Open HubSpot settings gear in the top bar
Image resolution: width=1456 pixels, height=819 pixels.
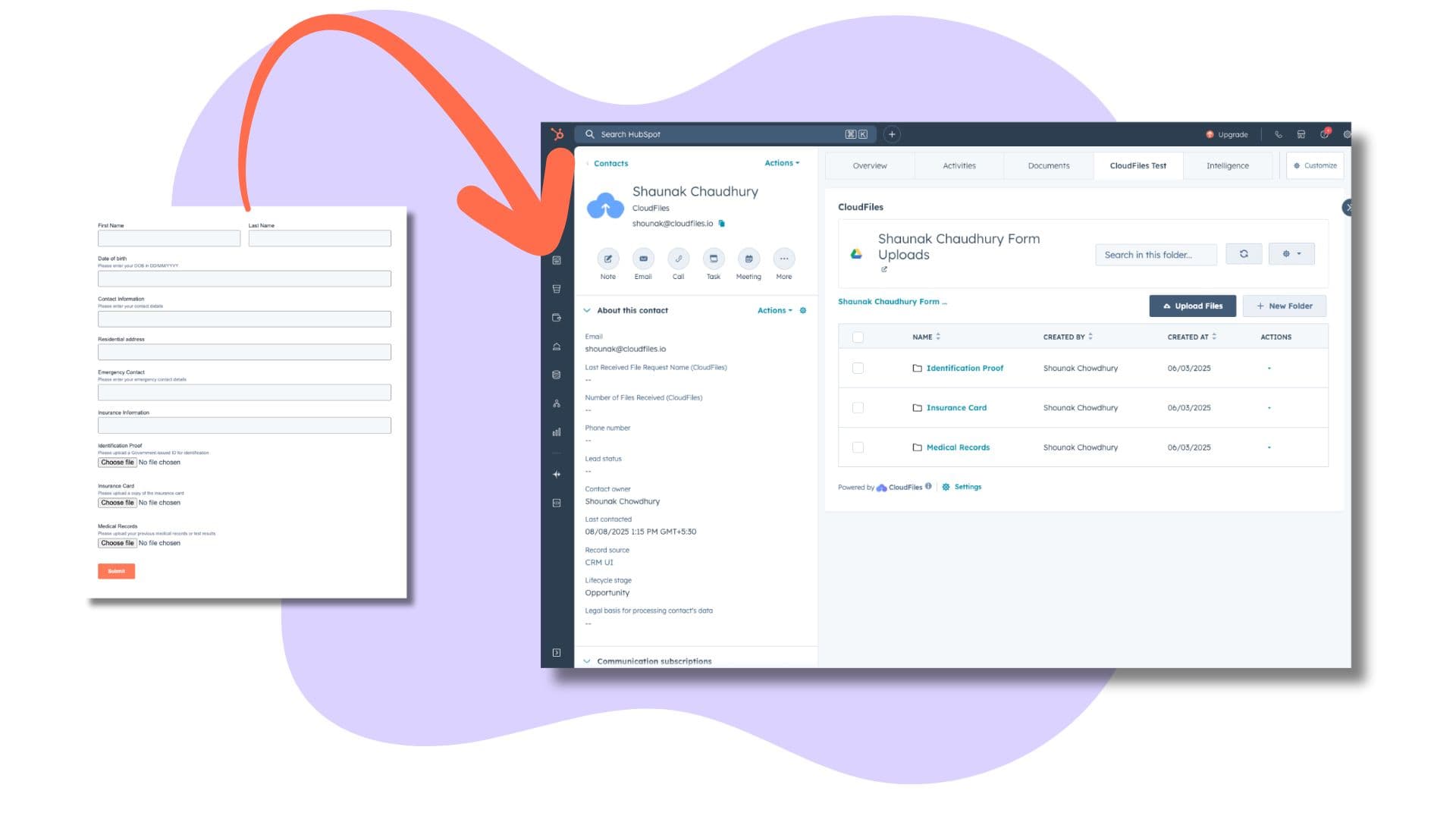(1348, 134)
